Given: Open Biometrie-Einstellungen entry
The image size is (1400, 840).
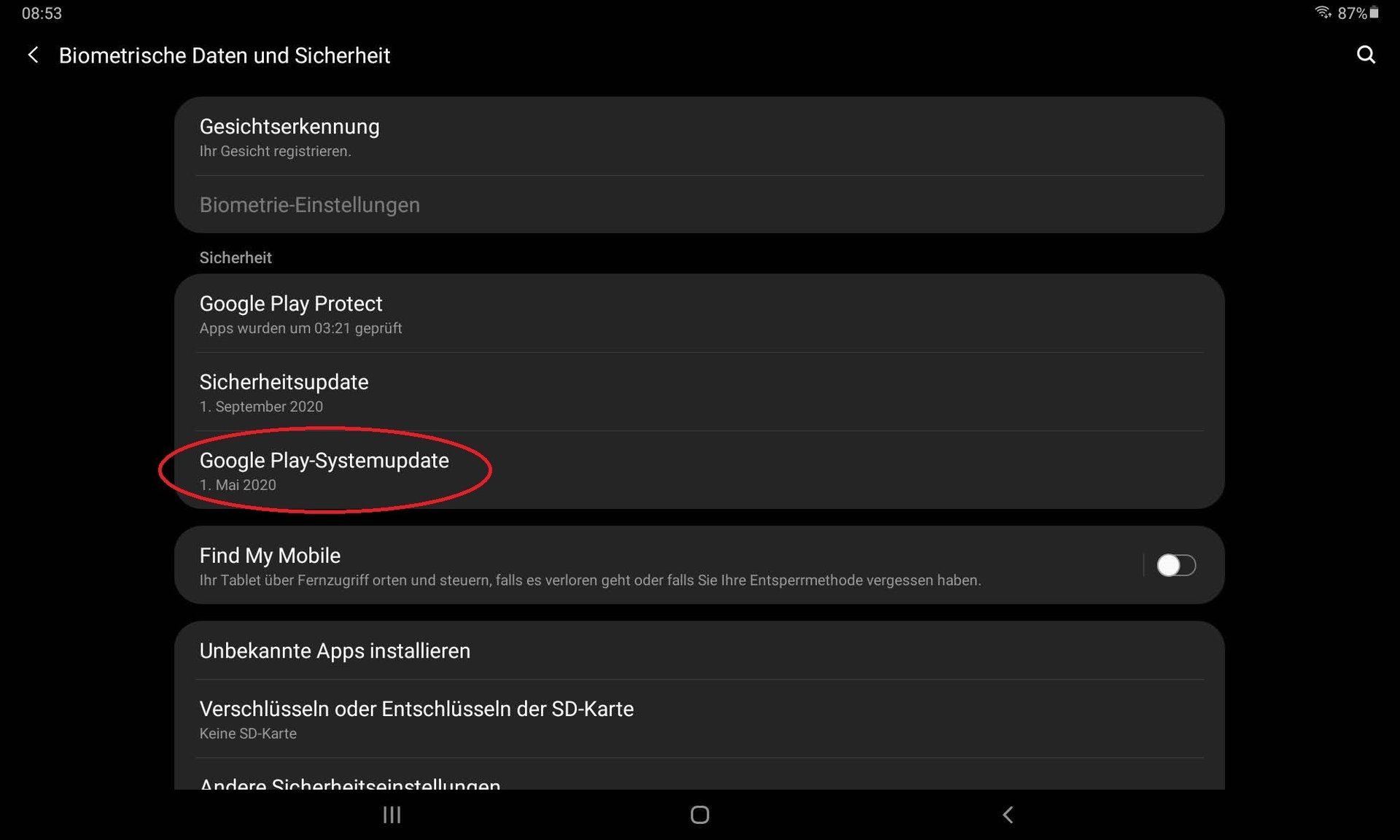Looking at the screenshot, I should tap(699, 205).
